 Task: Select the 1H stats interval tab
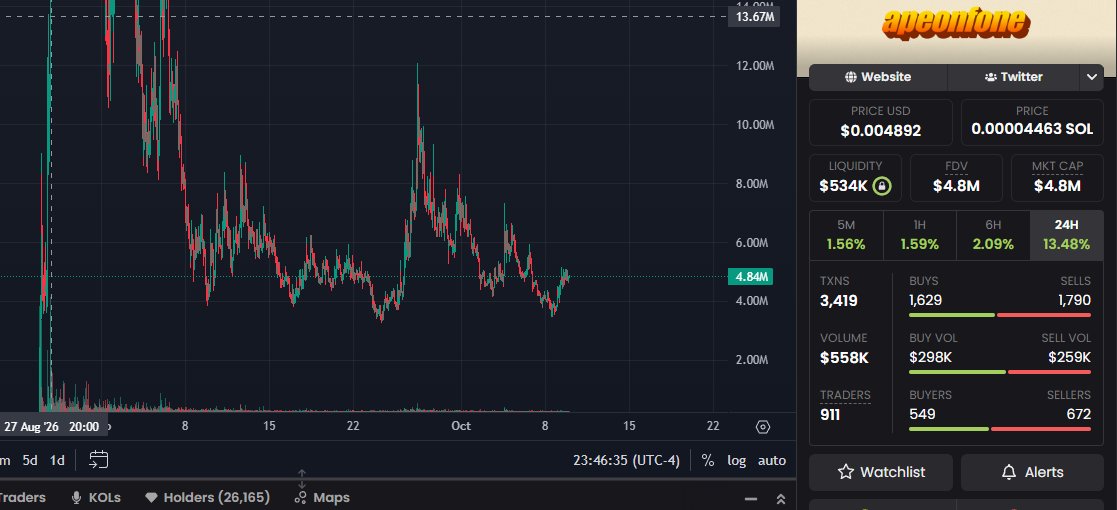tap(920, 235)
